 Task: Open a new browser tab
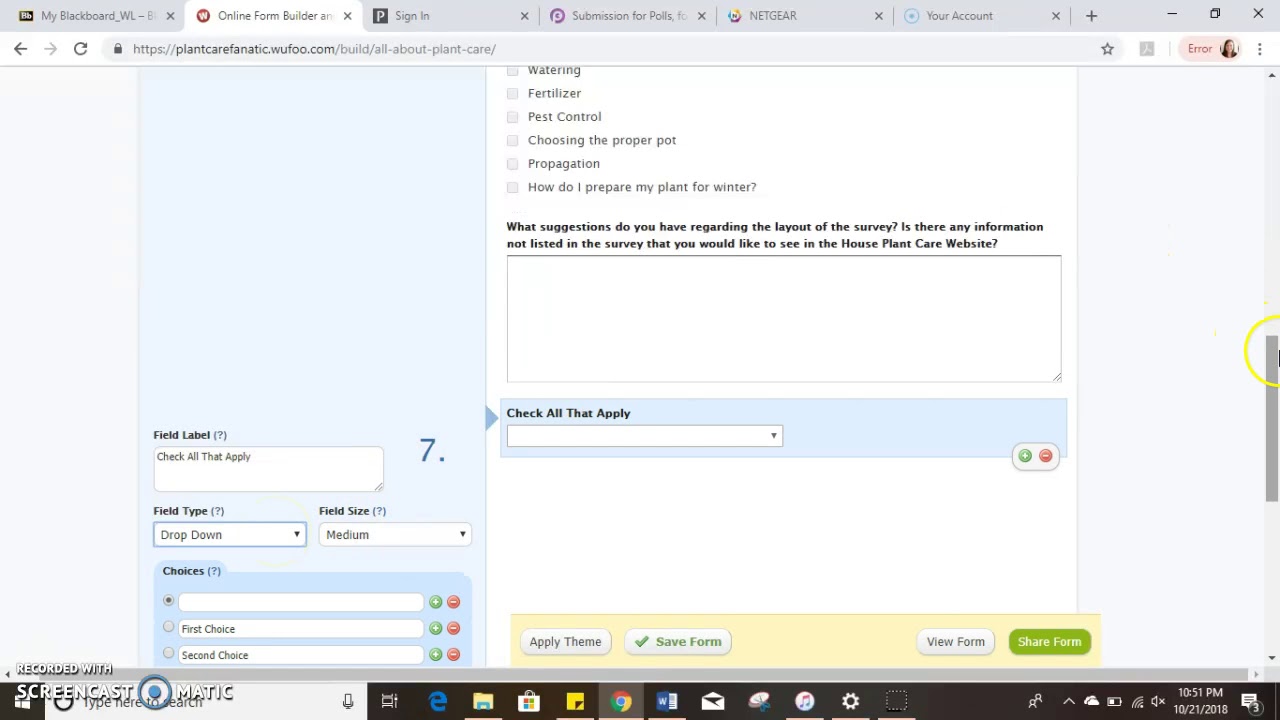point(1091,16)
